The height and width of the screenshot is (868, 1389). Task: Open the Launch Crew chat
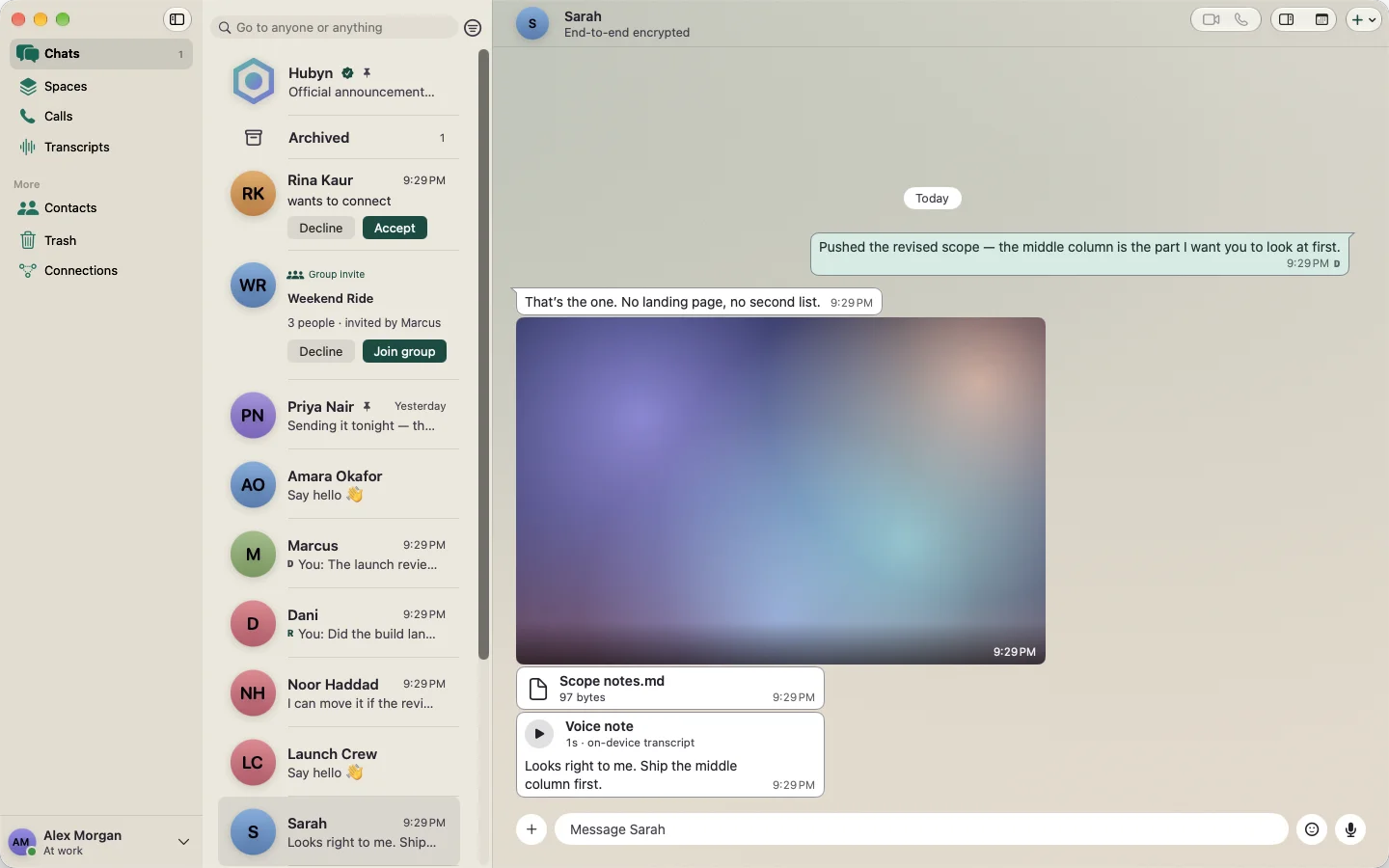tap(339, 763)
